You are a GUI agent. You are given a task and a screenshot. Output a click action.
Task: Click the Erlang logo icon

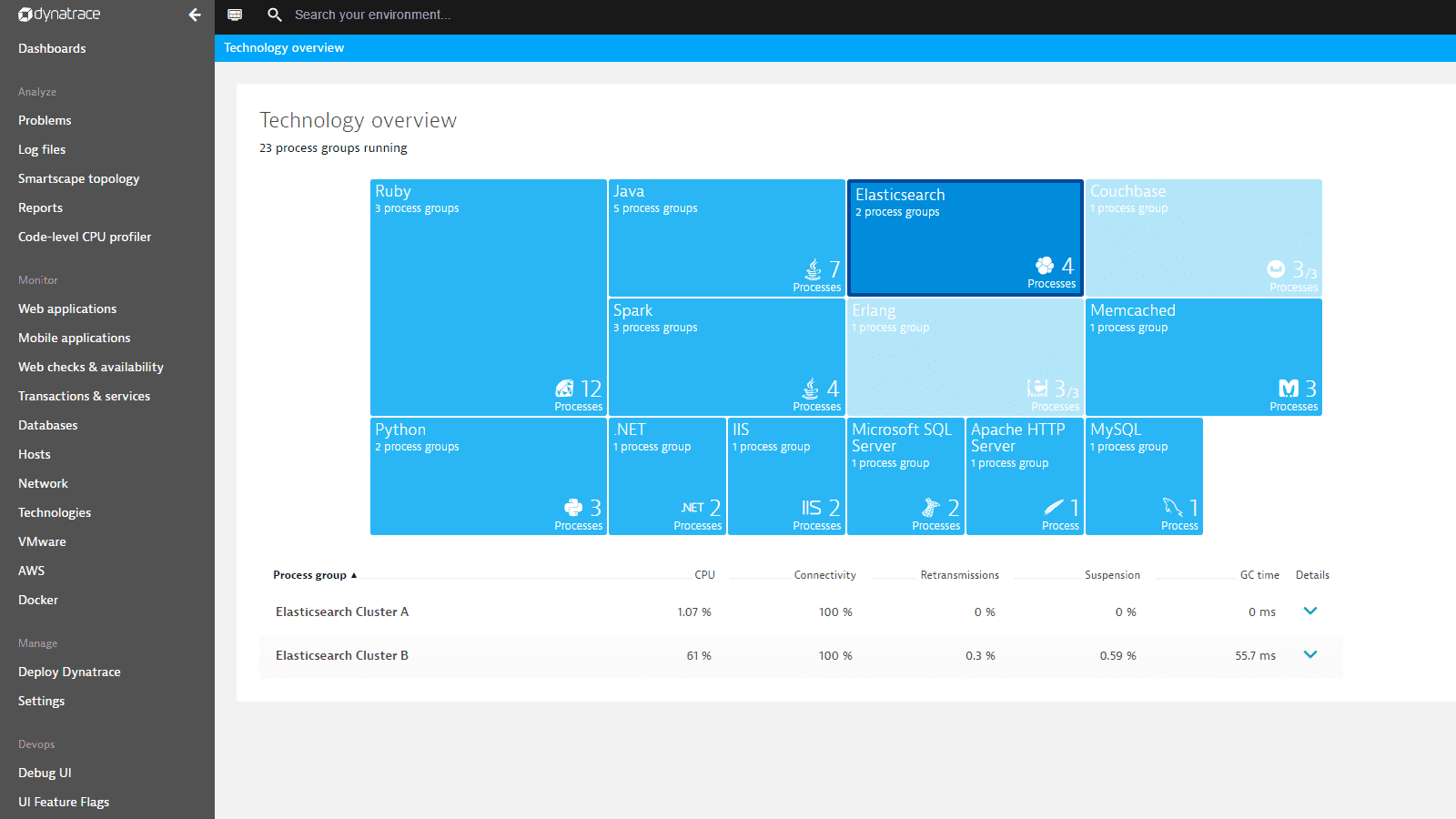click(x=1037, y=389)
